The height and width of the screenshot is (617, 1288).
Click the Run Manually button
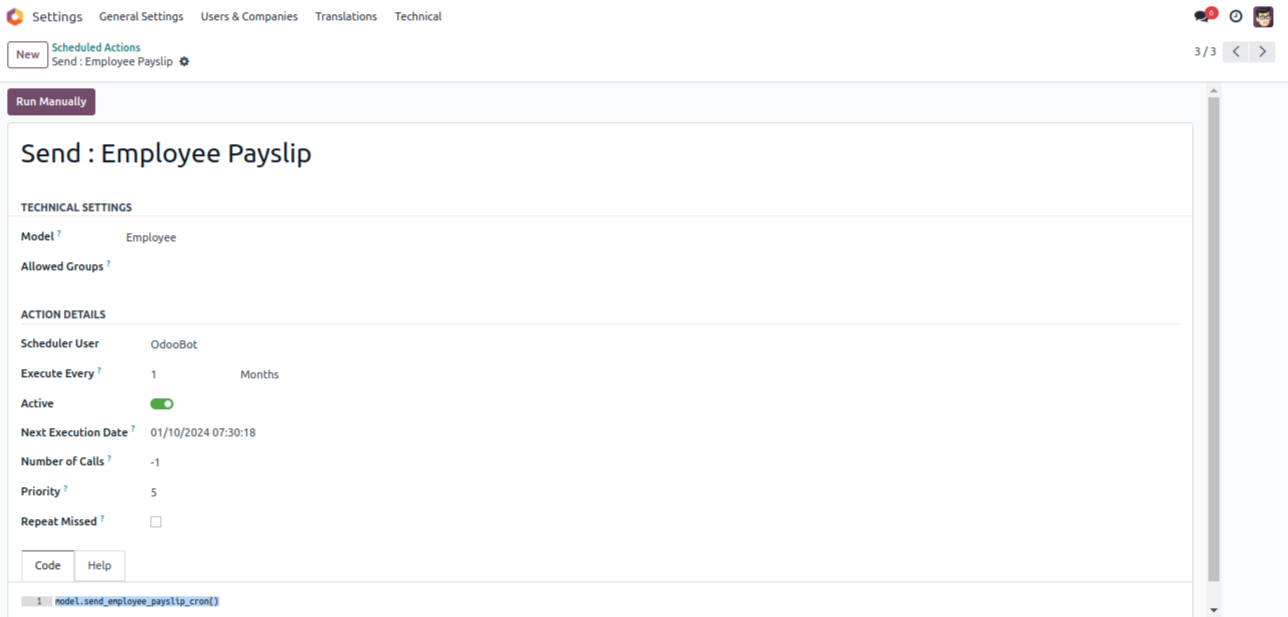51,102
